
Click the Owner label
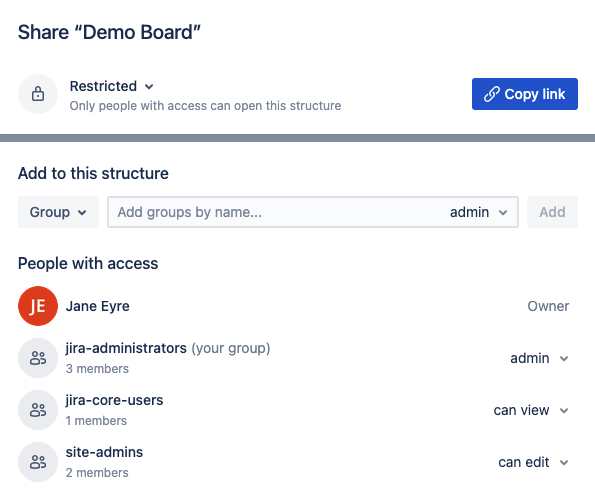pos(548,306)
